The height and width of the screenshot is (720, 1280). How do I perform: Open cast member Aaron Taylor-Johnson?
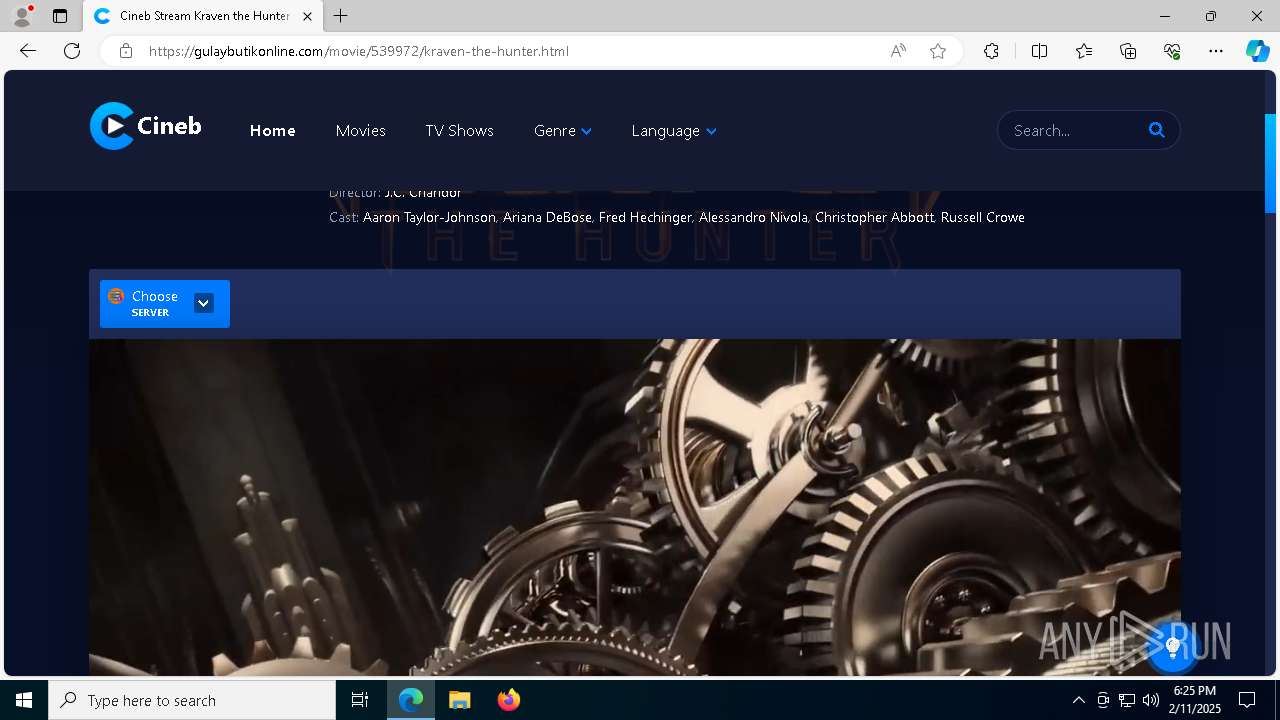pyautogui.click(x=429, y=217)
